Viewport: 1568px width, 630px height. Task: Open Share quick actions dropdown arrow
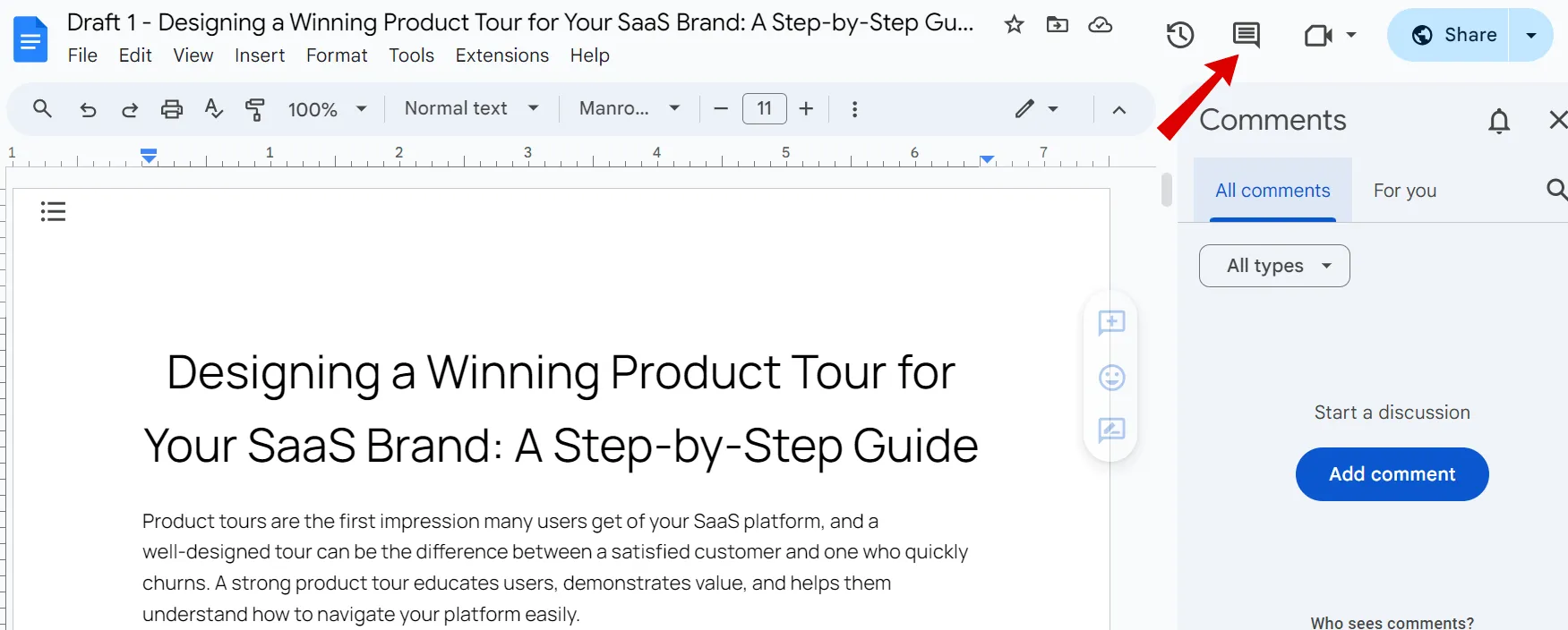[1531, 35]
